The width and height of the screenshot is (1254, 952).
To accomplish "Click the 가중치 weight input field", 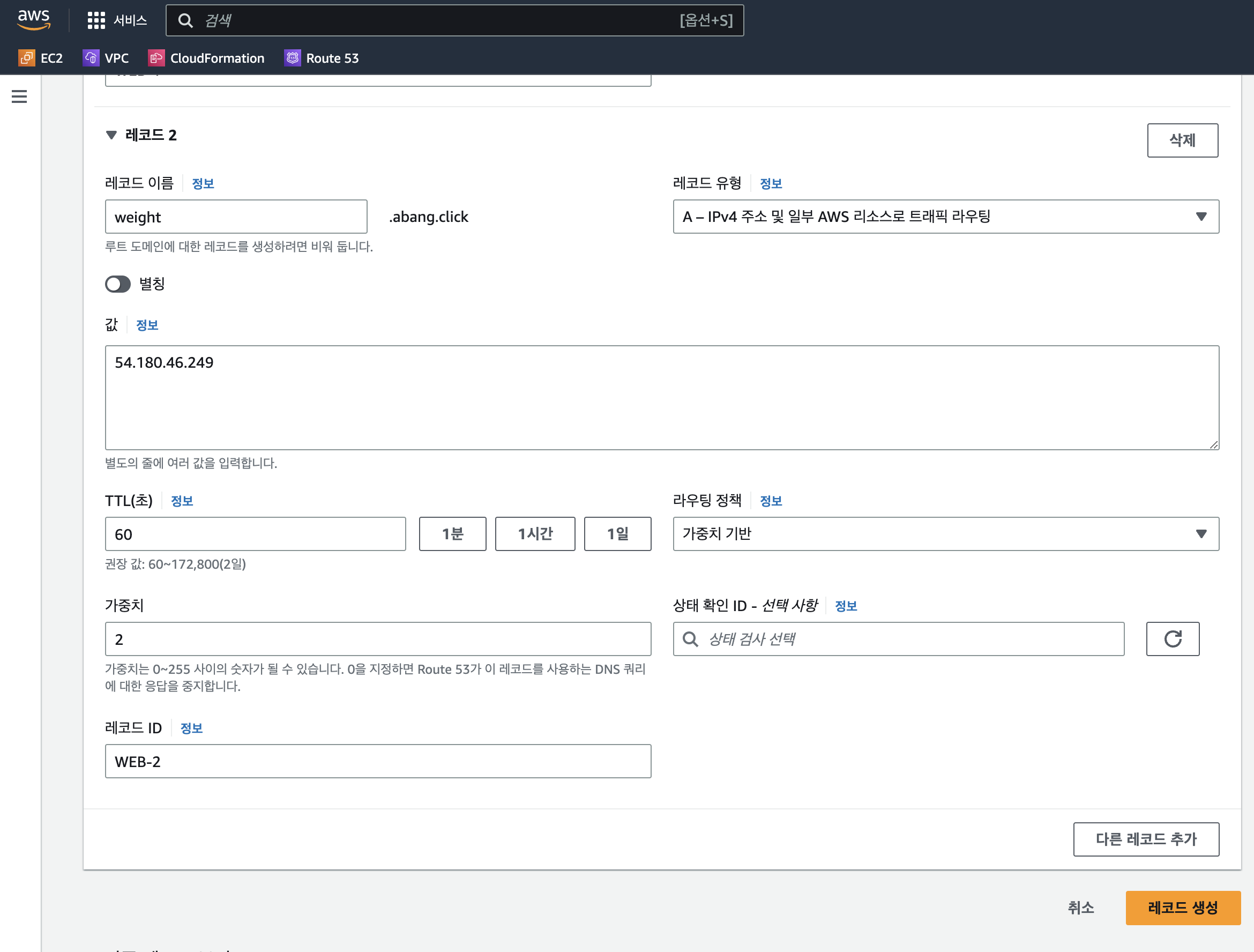I will (x=378, y=639).
